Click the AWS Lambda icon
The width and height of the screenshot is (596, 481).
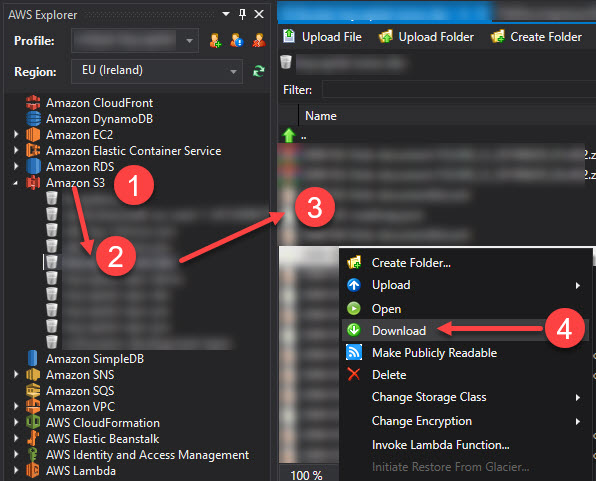click(33, 471)
